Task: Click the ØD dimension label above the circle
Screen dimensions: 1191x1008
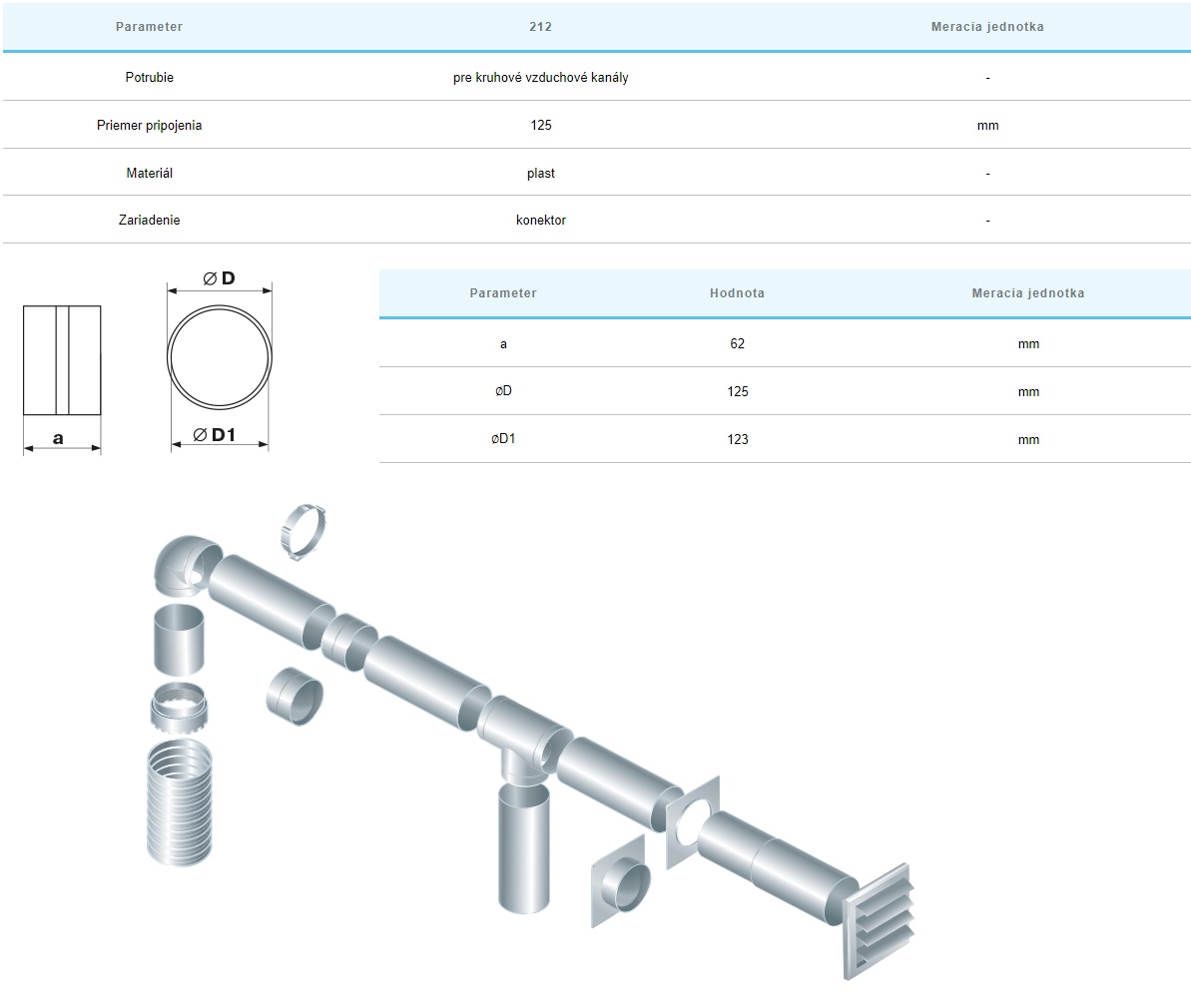Action: (x=220, y=278)
